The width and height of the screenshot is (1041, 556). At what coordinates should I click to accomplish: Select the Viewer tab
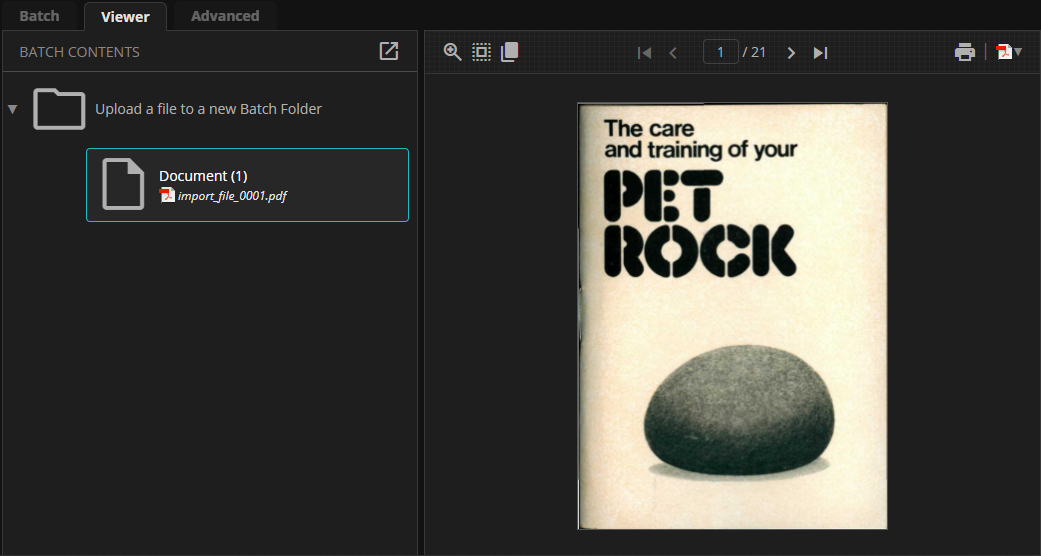[125, 16]
